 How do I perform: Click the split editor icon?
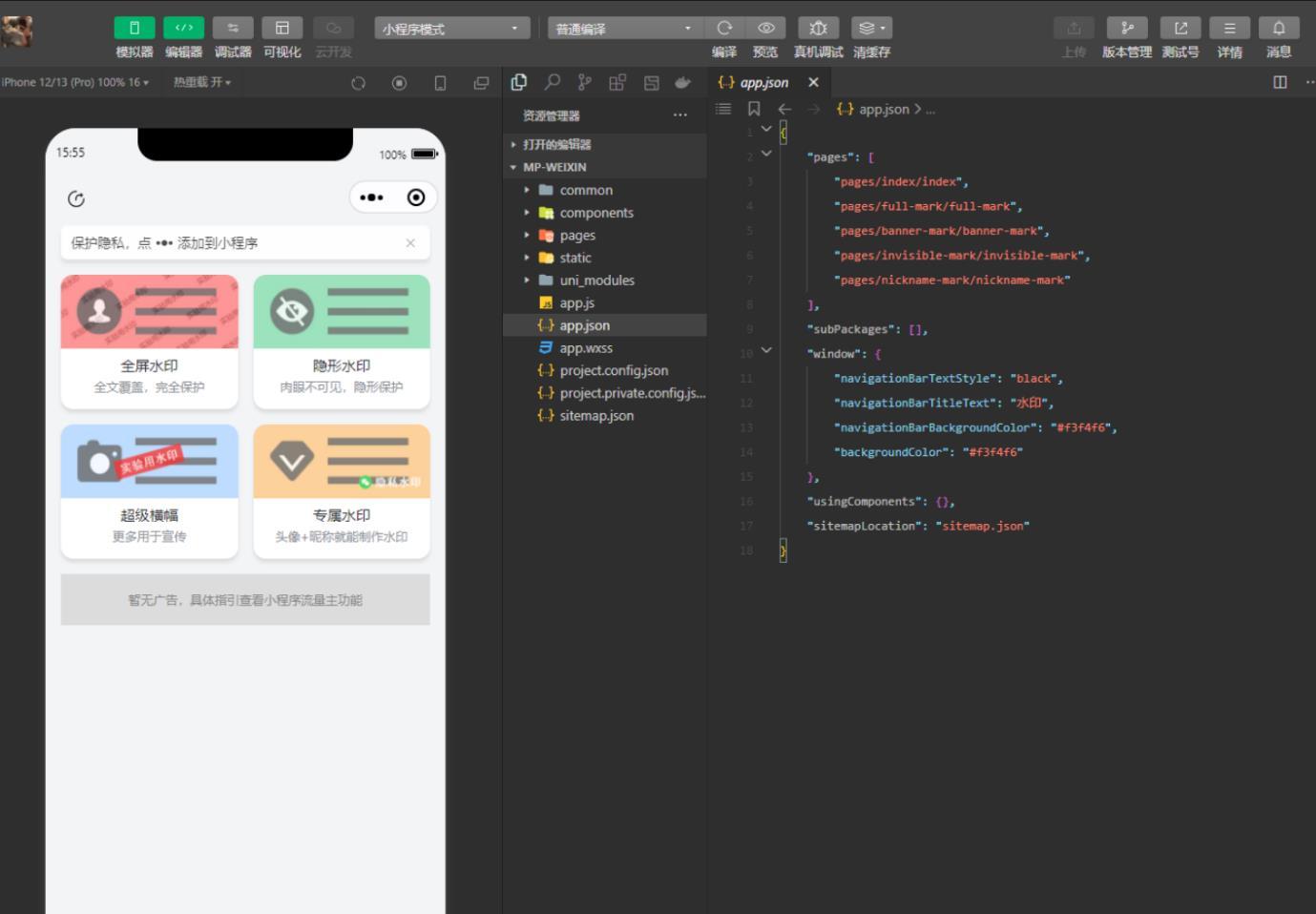(x=1280, y=83)
